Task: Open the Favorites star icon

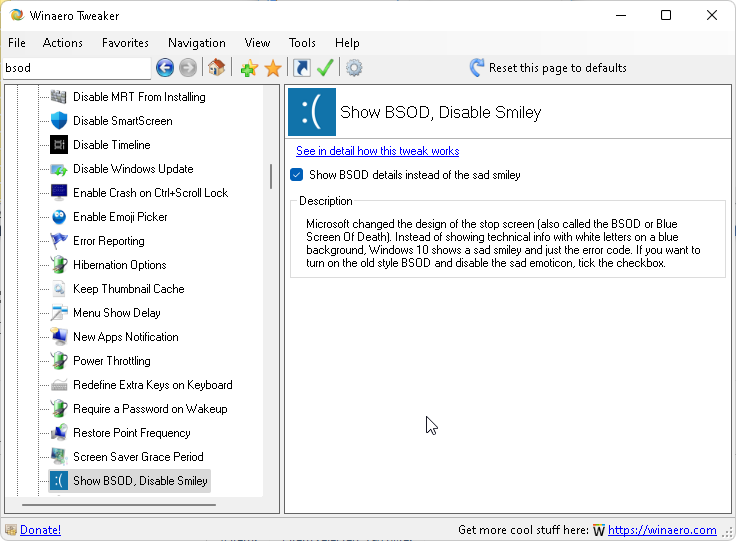Action: [x=273, y=68]
